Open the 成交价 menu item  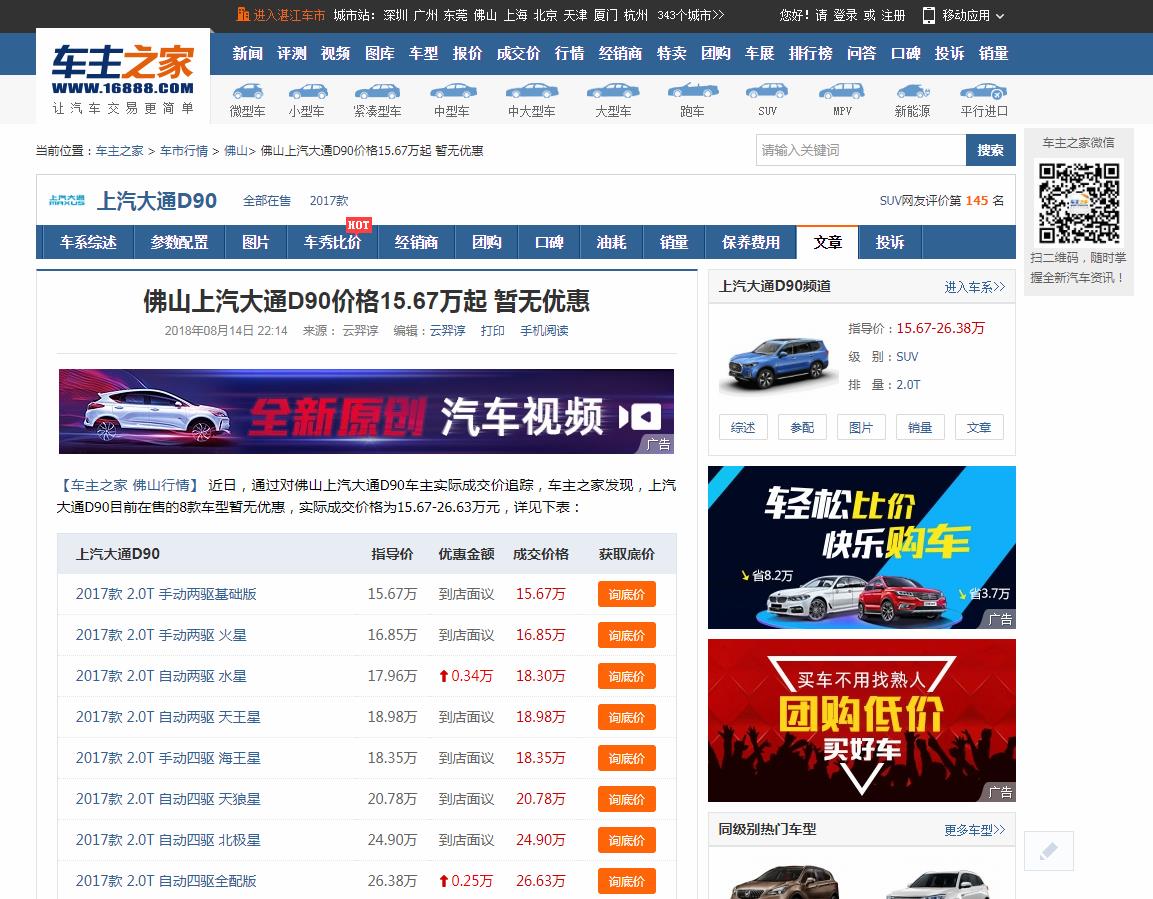tap(518, 53)
